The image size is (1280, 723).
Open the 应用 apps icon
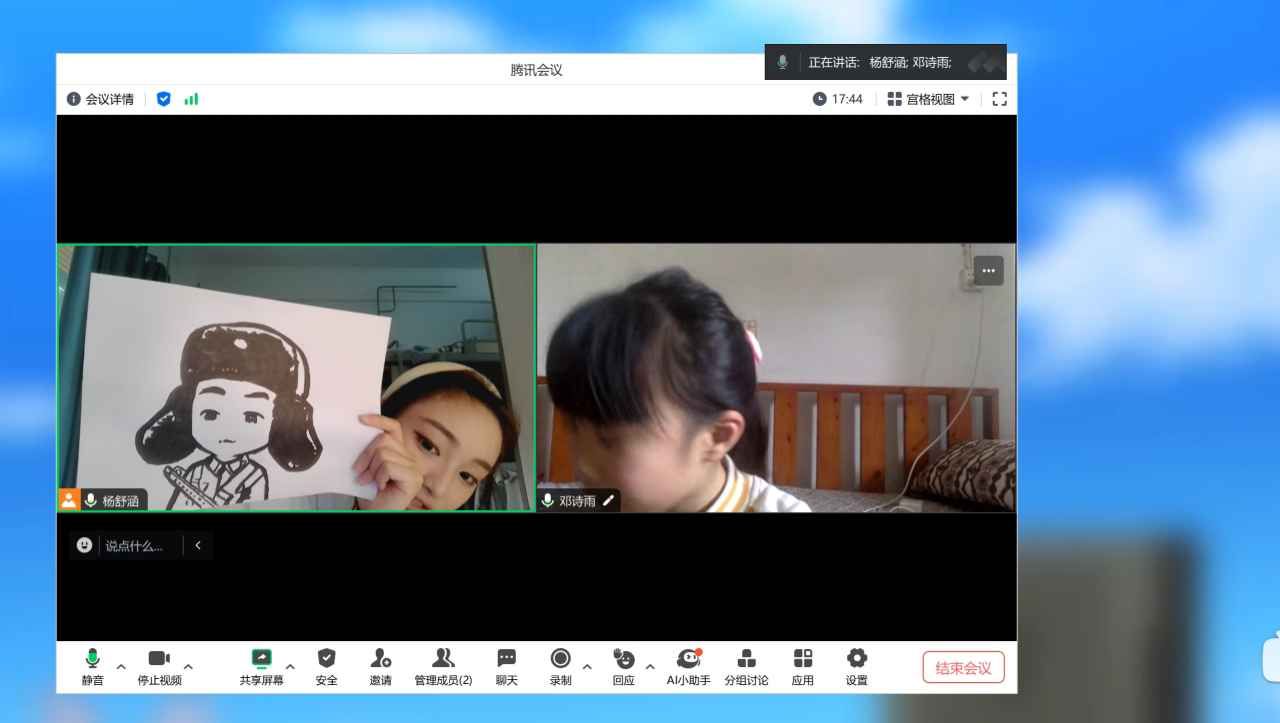coord(803,659)
